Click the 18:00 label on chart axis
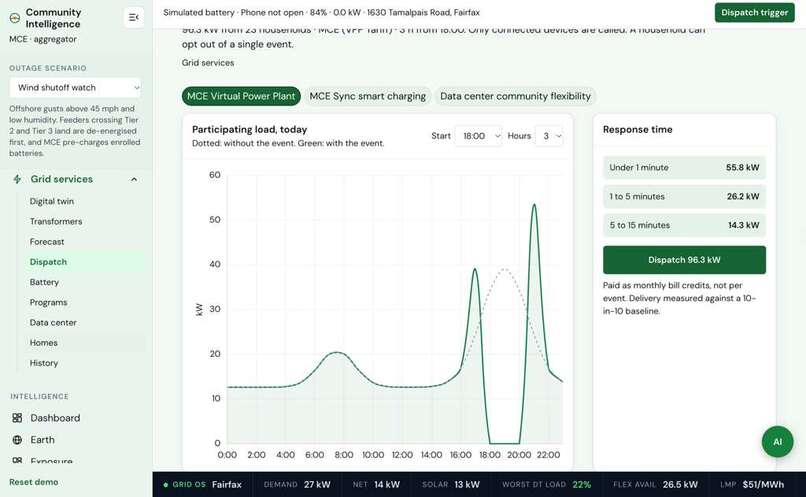 [489, 455]
